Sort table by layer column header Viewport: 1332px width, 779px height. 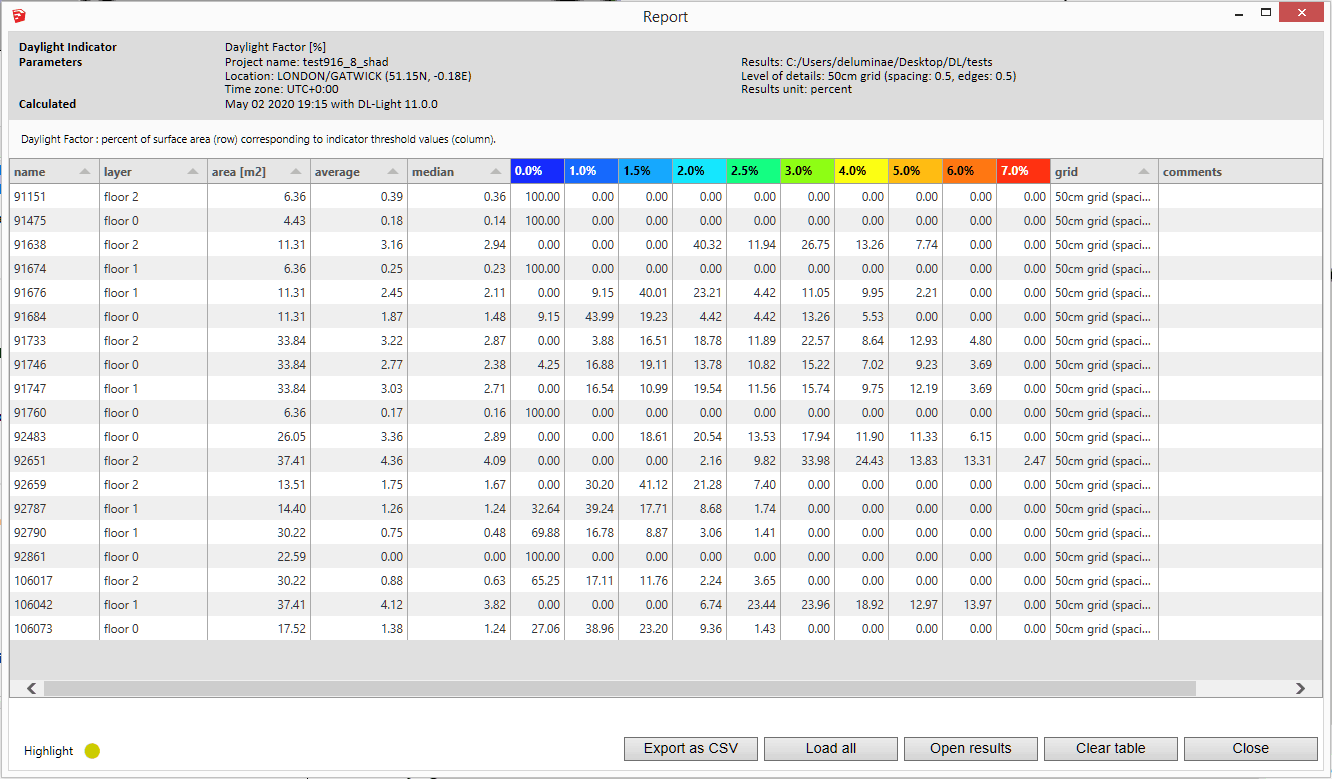click(x=153, y=171)
